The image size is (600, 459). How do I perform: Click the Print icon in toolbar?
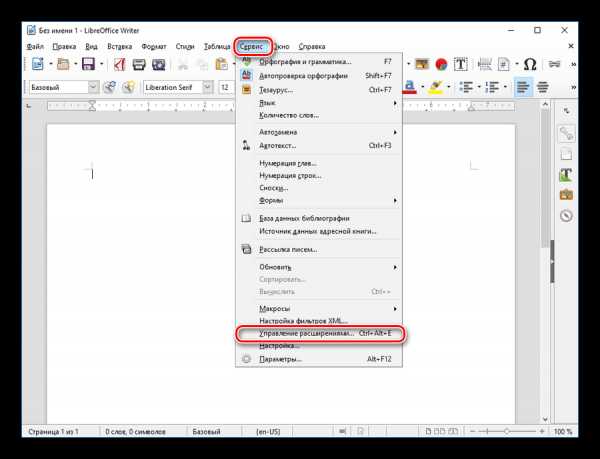coord(139,64)
